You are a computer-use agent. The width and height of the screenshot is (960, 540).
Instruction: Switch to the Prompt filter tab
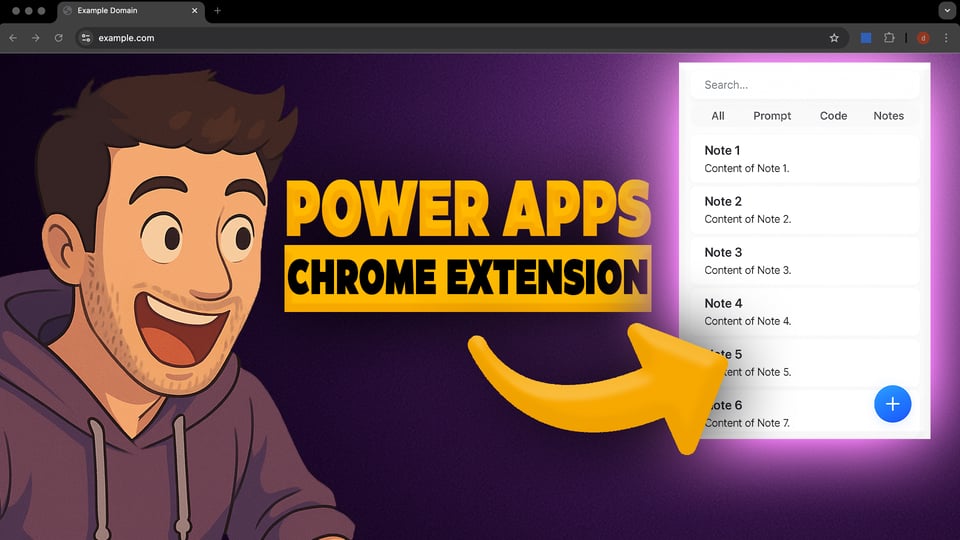[x=772, y=116]
